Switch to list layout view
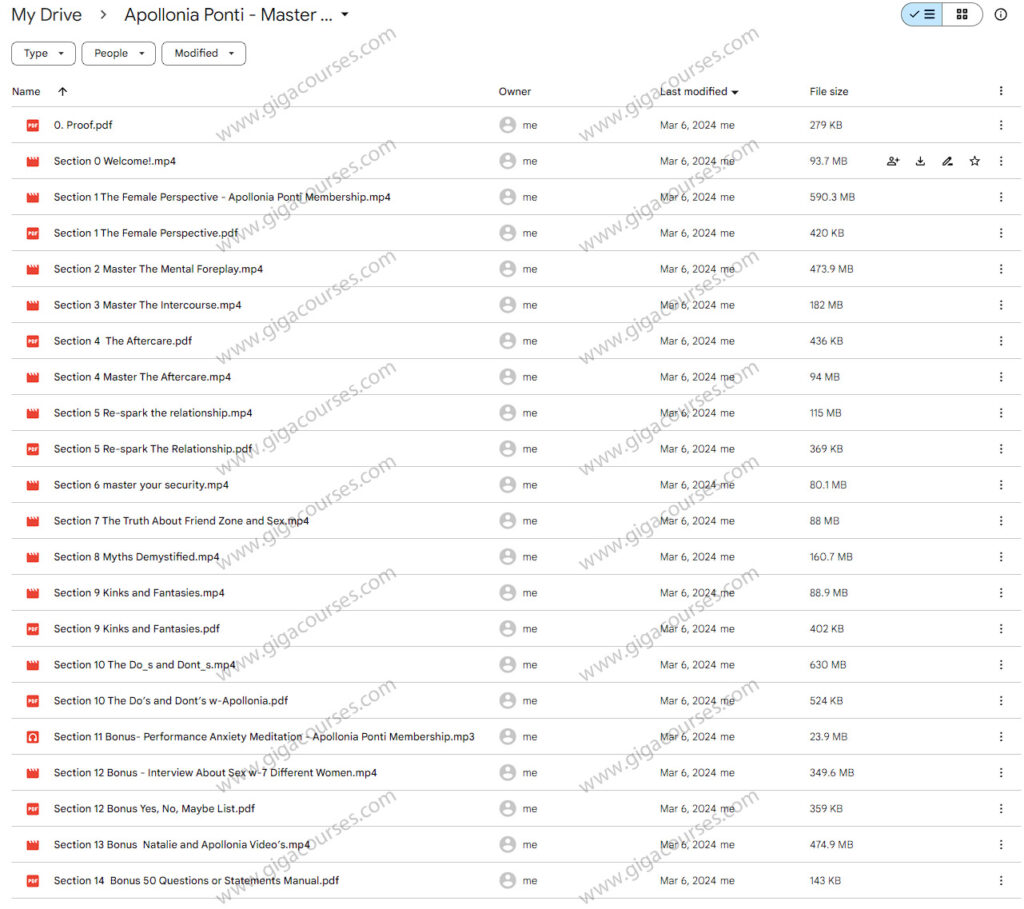The height and width of the screenshot is (909, 1024). 922,15
